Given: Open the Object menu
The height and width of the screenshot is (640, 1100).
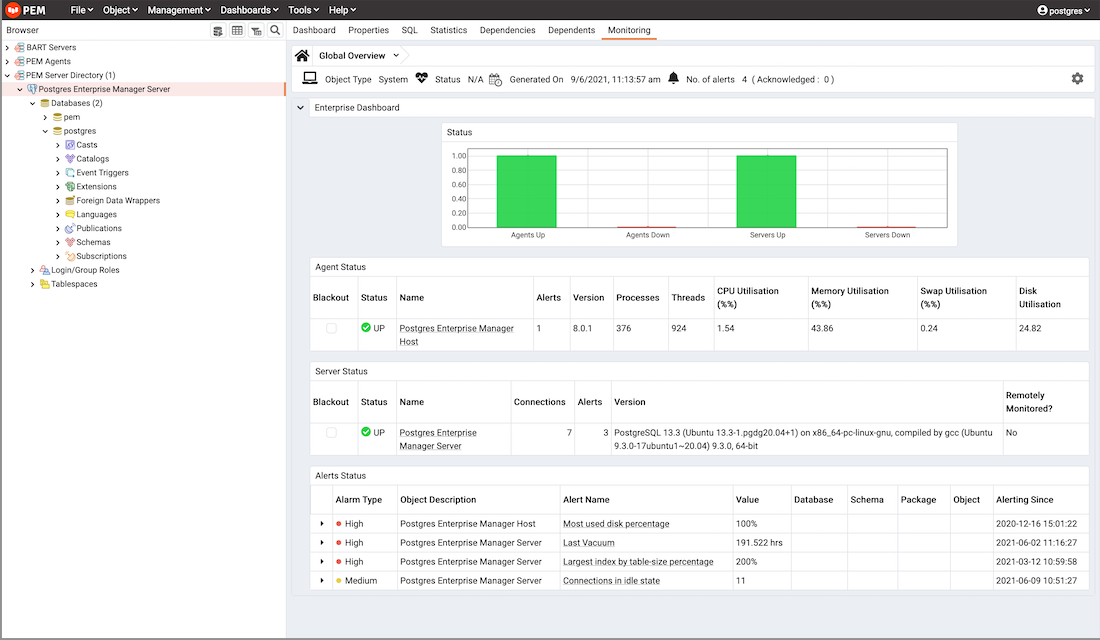Looking at the screenshot, I should click(120, 10).
